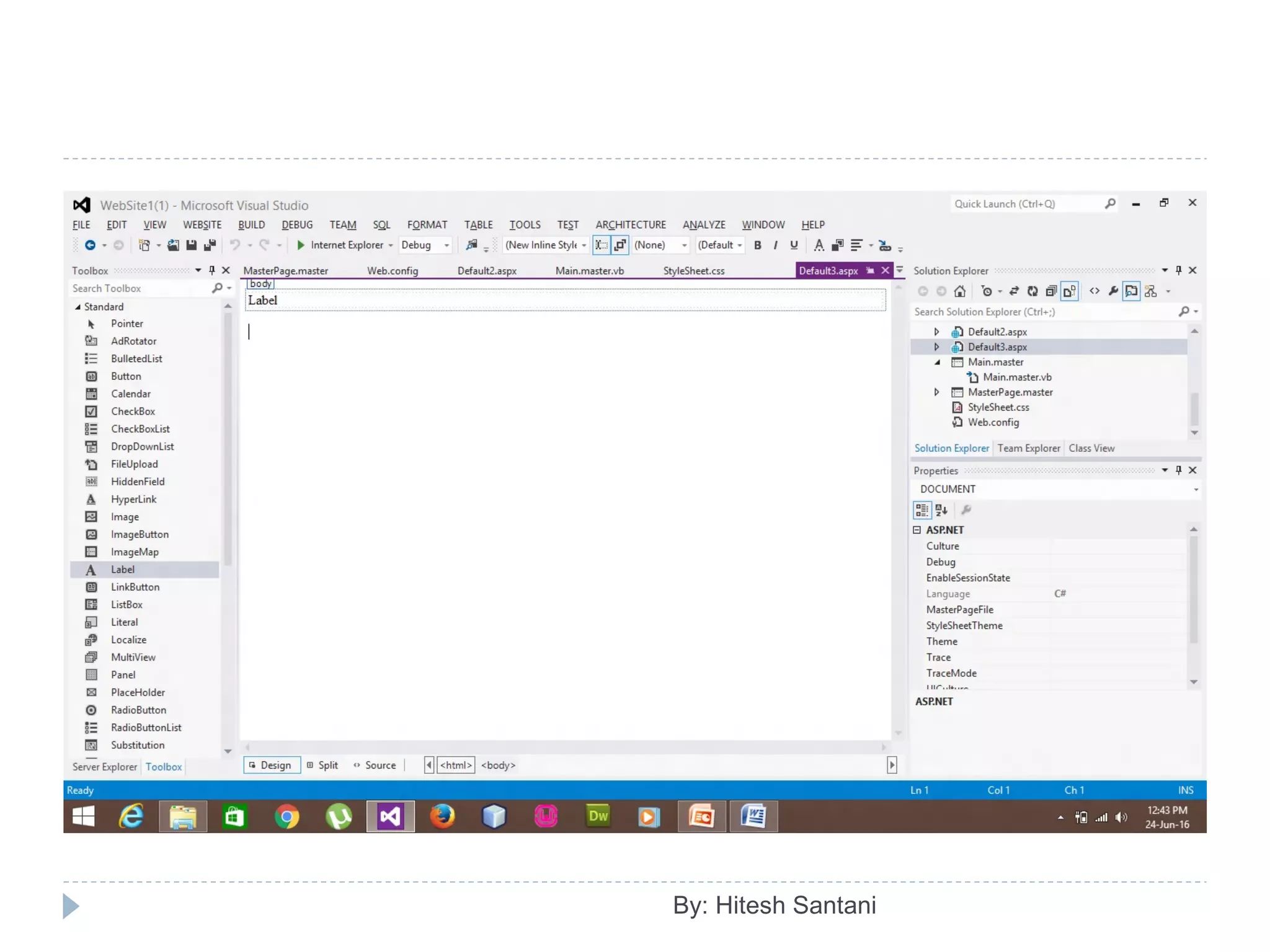
Task: Switch to the StyleSheet.css tab
Action: pos(693,271)
